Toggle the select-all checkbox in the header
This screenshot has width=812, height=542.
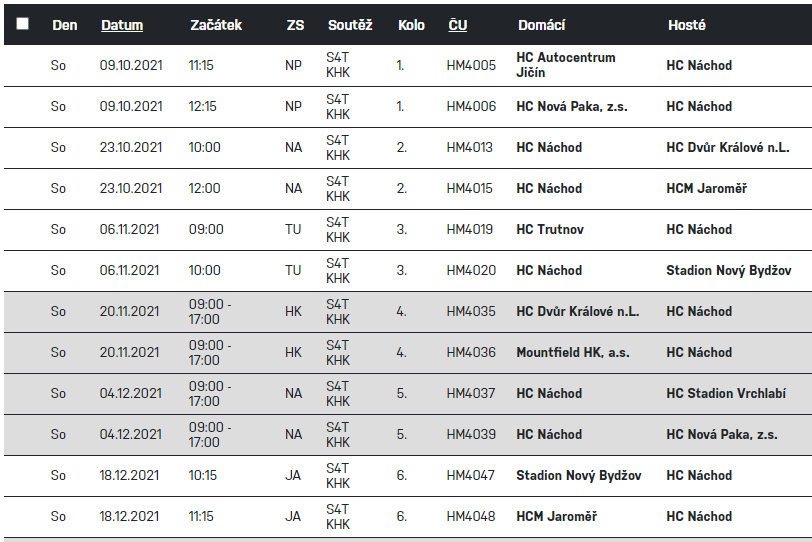tap(22, 24)
